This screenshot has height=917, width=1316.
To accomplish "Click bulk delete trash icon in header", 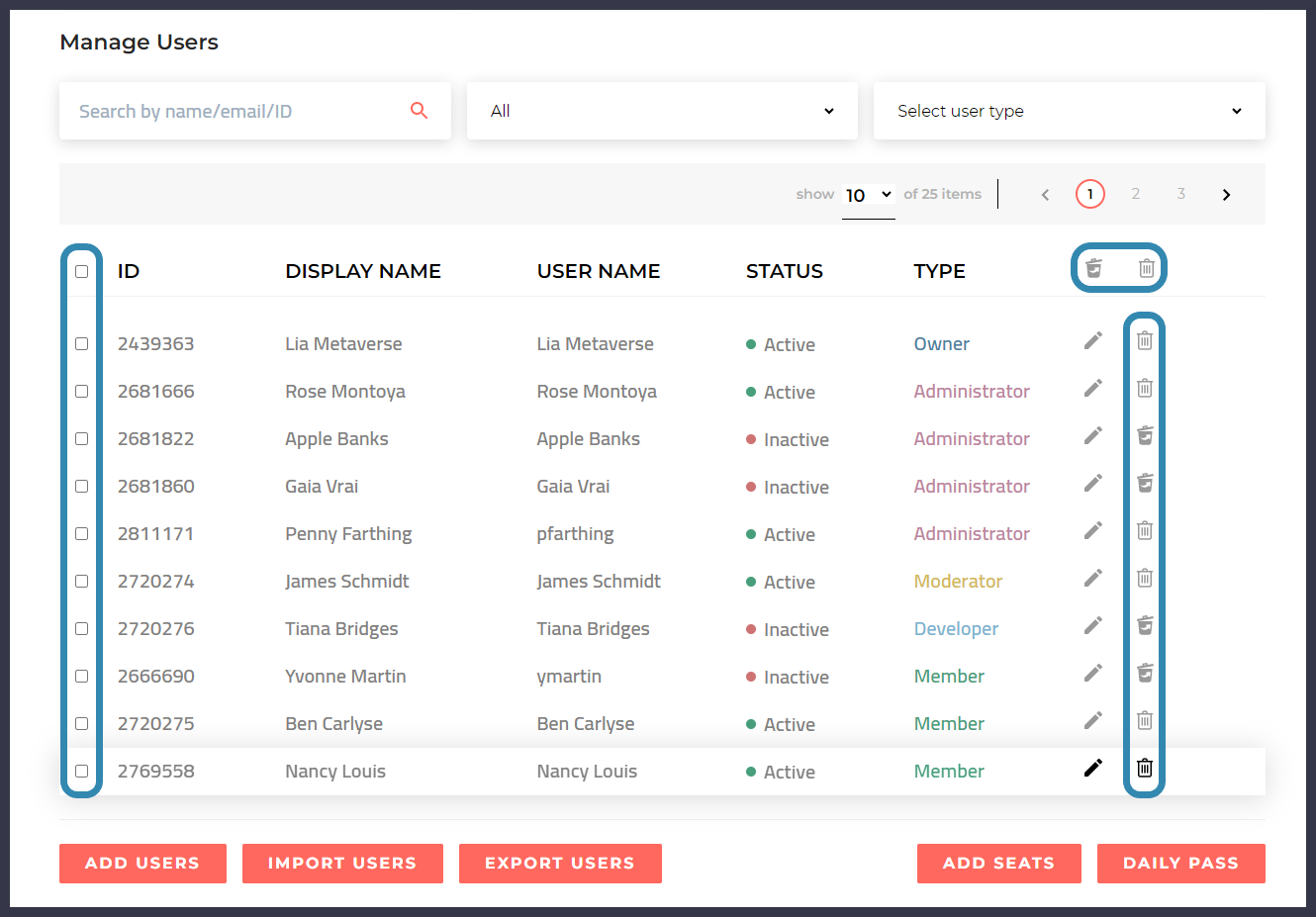I will point(1146,268).
